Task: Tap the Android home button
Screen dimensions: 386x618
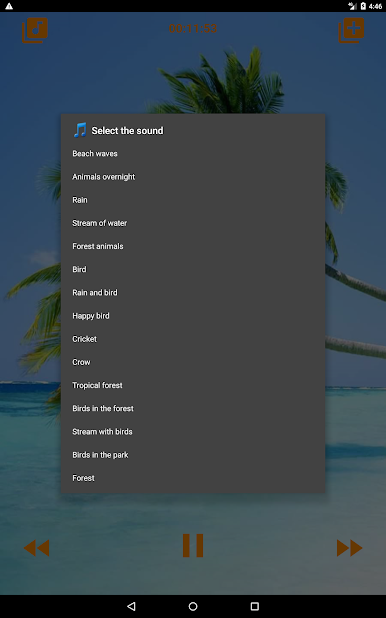Action: point(193,606)
